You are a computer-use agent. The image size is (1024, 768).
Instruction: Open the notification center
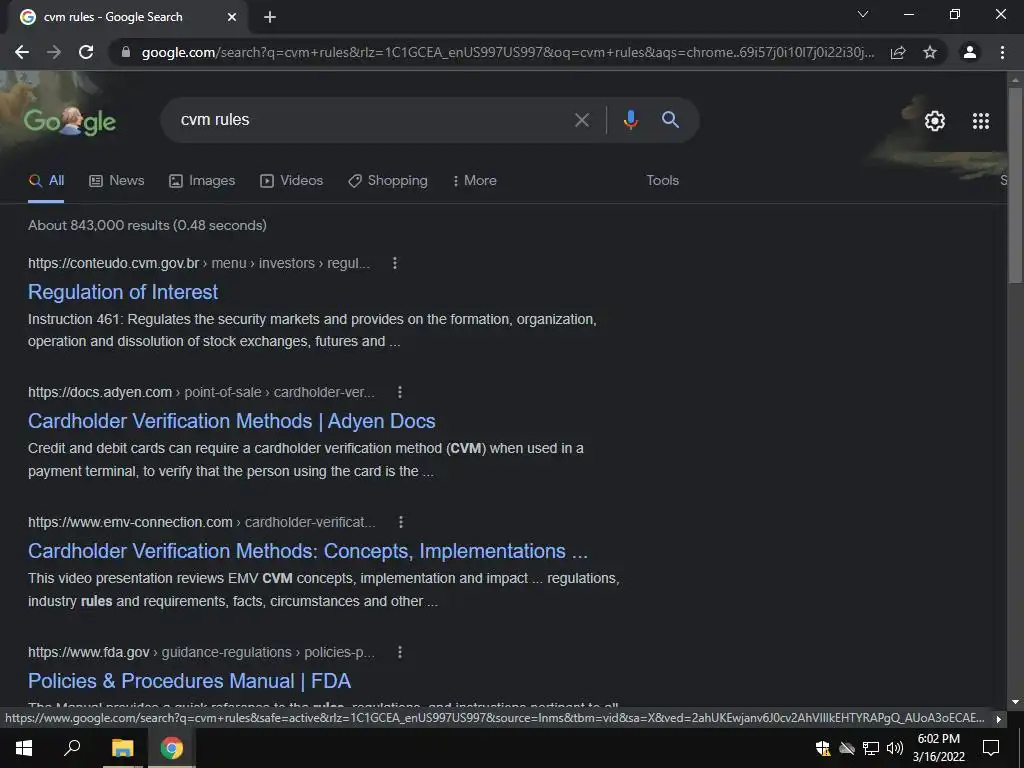click(x=991, y=748)
